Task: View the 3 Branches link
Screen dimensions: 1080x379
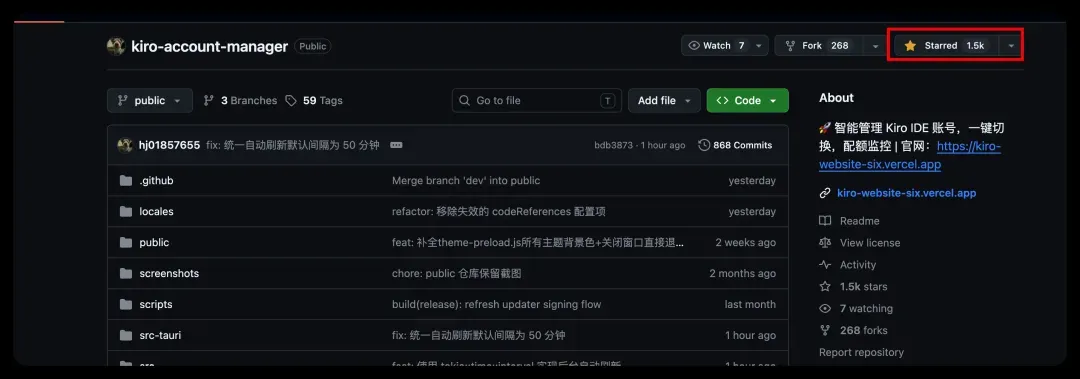Action: point(240,101)
